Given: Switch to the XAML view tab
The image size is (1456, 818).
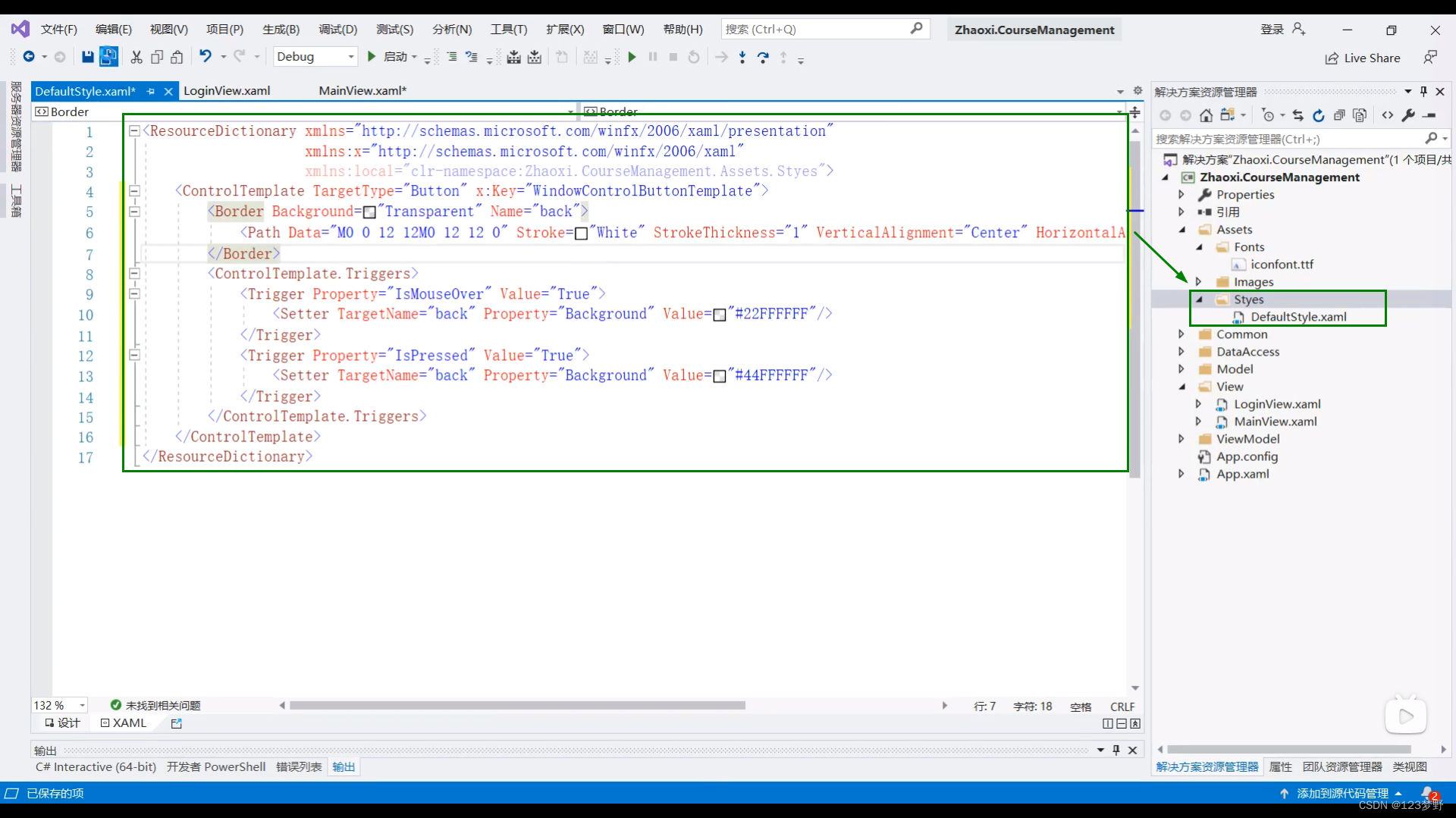Looking at the screenshot, I should point(124,723).
